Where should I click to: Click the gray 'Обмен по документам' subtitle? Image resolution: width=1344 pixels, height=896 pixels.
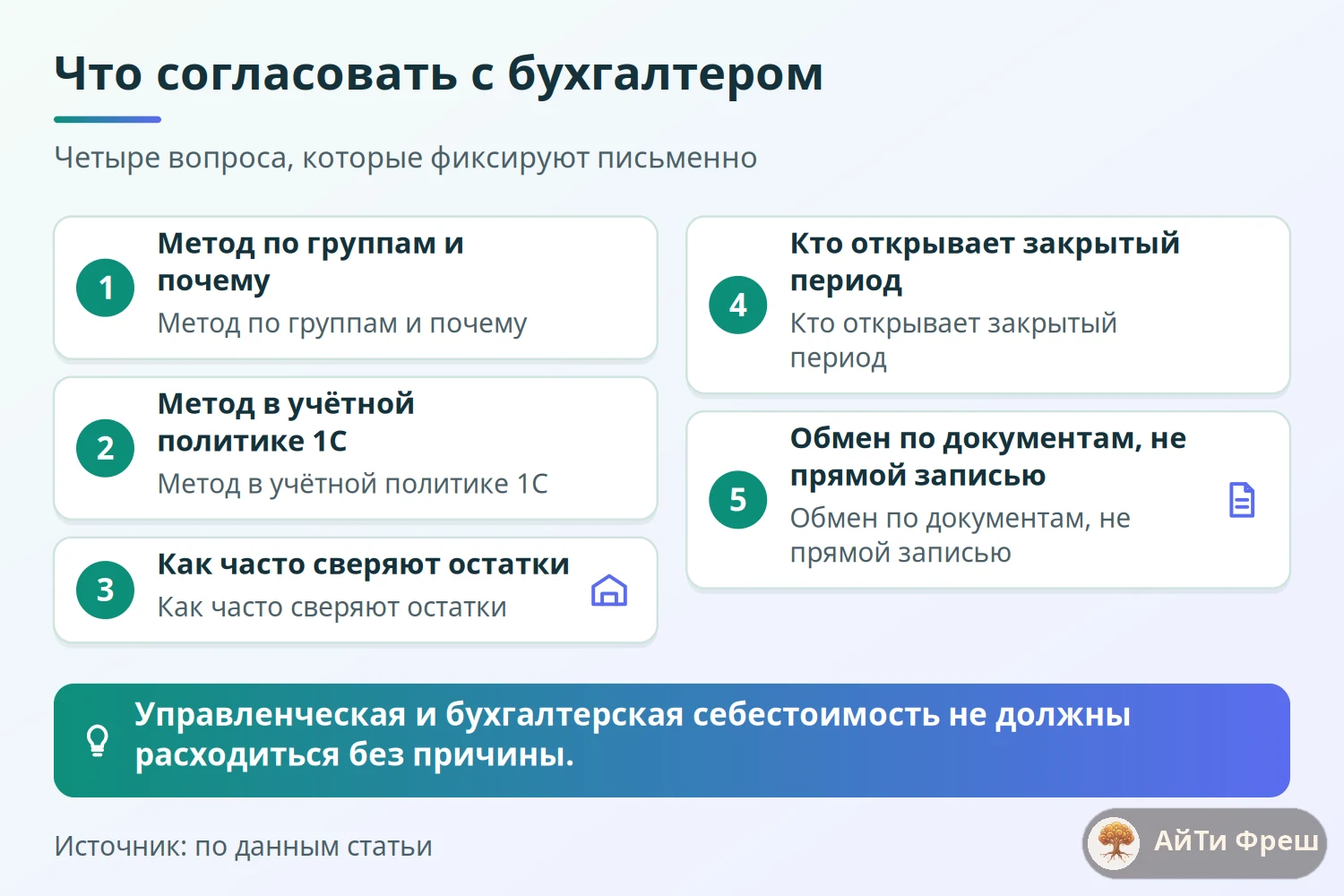[961, 535]
